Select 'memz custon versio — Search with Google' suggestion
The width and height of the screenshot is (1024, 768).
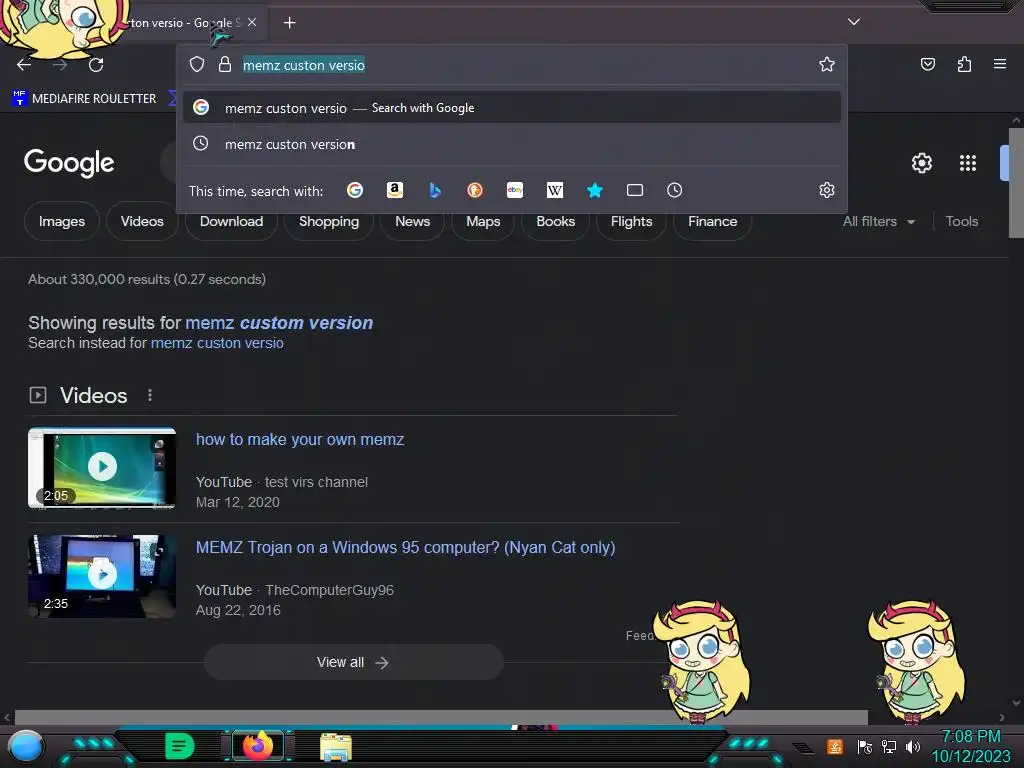point(512,108)
